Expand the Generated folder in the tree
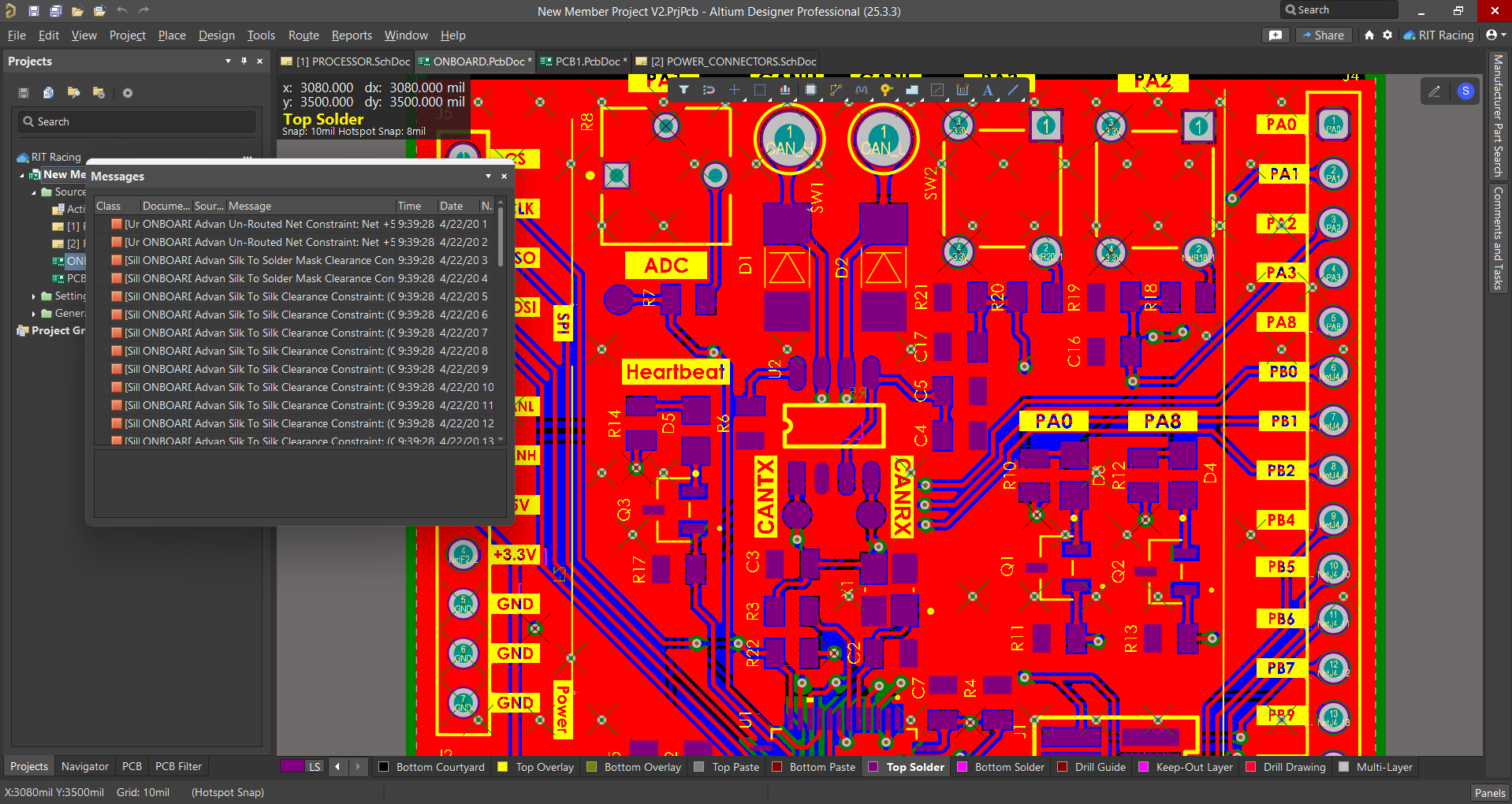This screenshot has height=804, width=1512. (x=34, y=314)
